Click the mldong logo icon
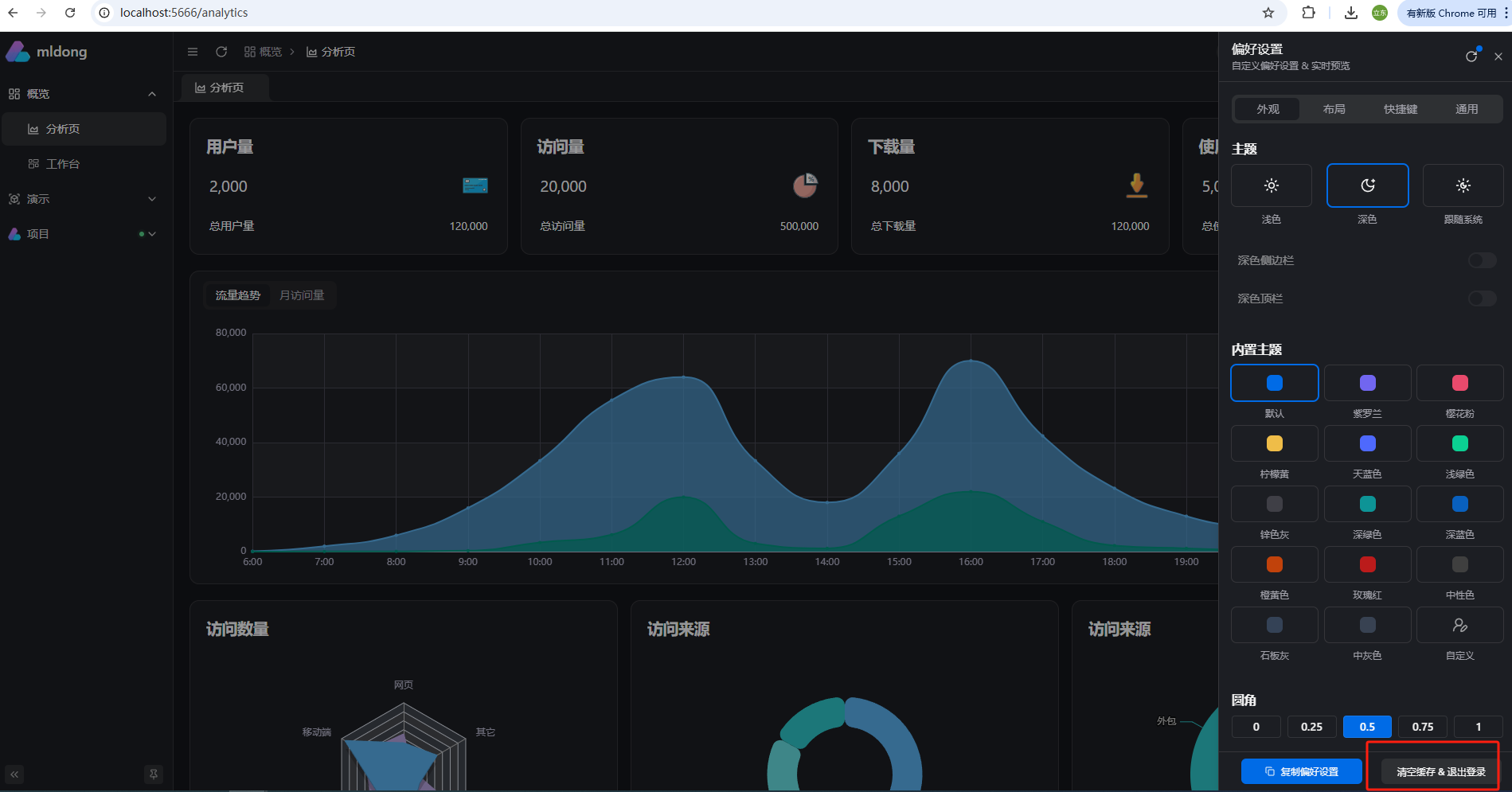This screenshot has width=1512, height=792. [x=18, y=52]
